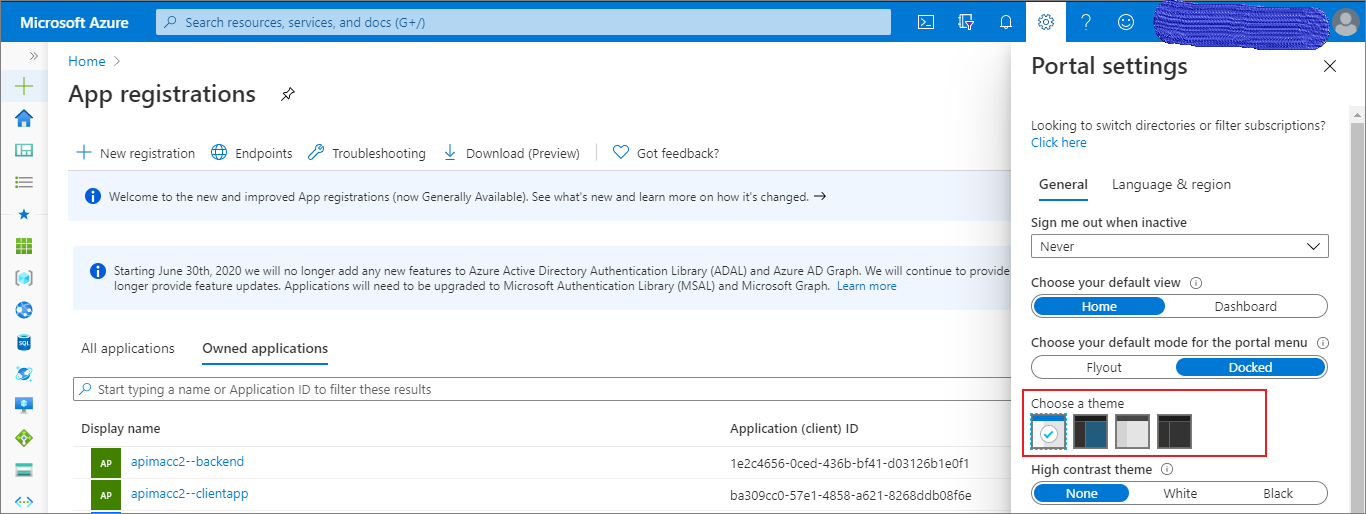This screenshot has height=514, width=1366.
Task: Expand the left portal menu chevrons
Action: (x=33, y=57)
